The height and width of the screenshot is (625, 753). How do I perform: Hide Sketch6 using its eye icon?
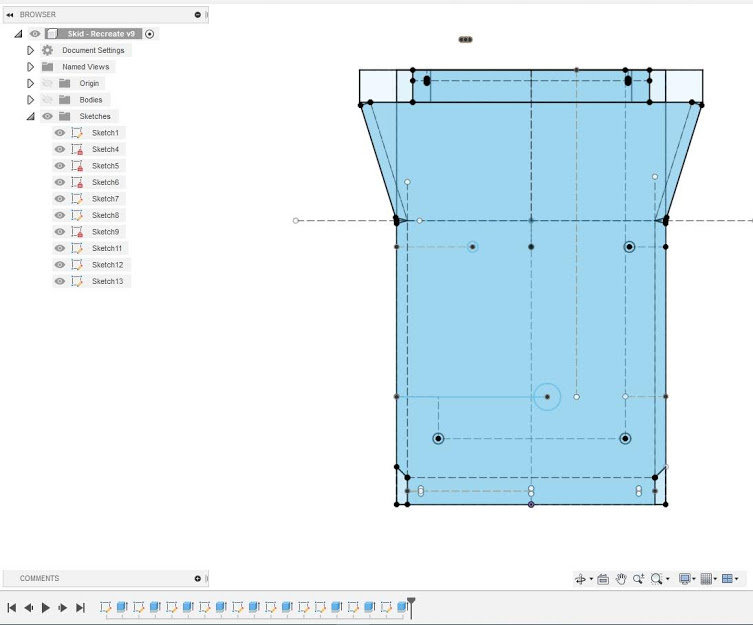(x=60, y=182)
